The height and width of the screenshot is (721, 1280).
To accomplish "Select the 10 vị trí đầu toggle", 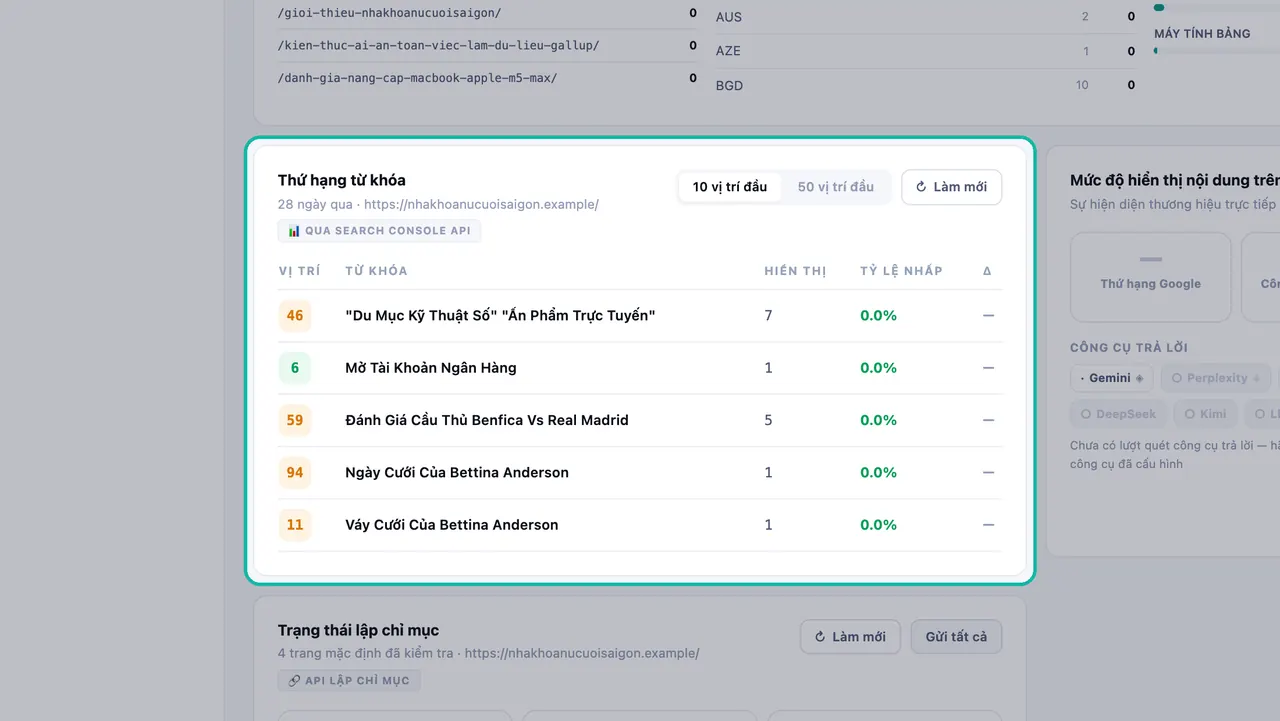I will click(730, 187).
